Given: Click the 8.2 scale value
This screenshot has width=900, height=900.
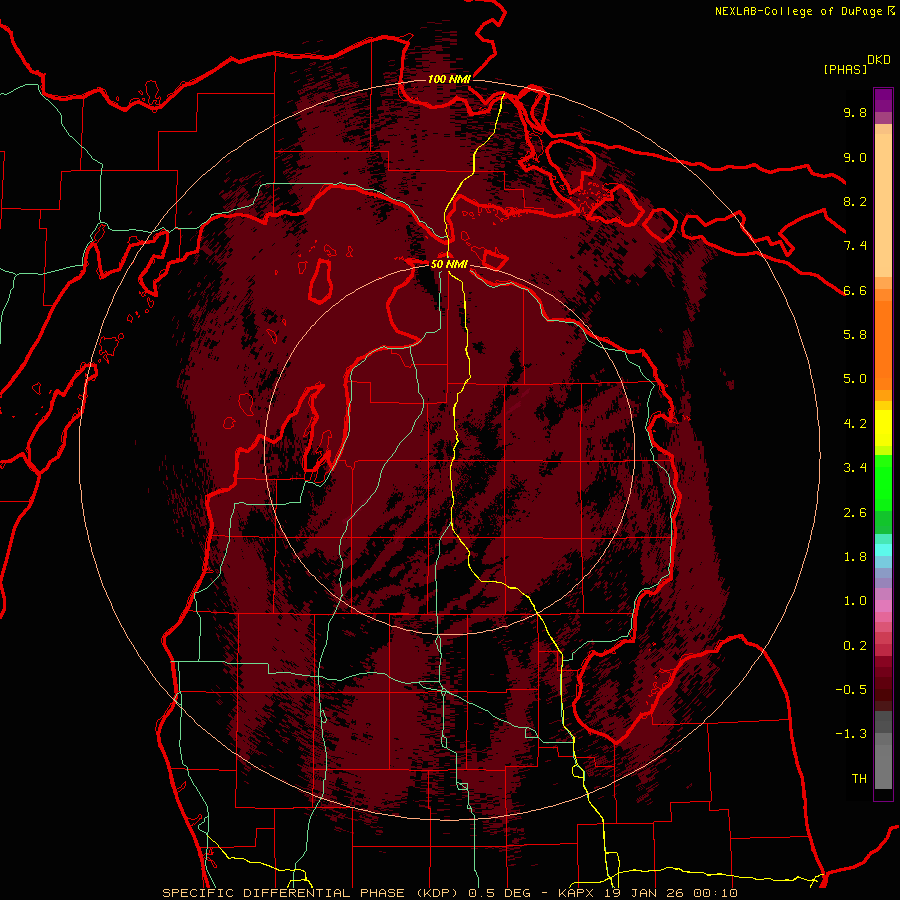Looking at the screenshot, I should click(855, 201).
